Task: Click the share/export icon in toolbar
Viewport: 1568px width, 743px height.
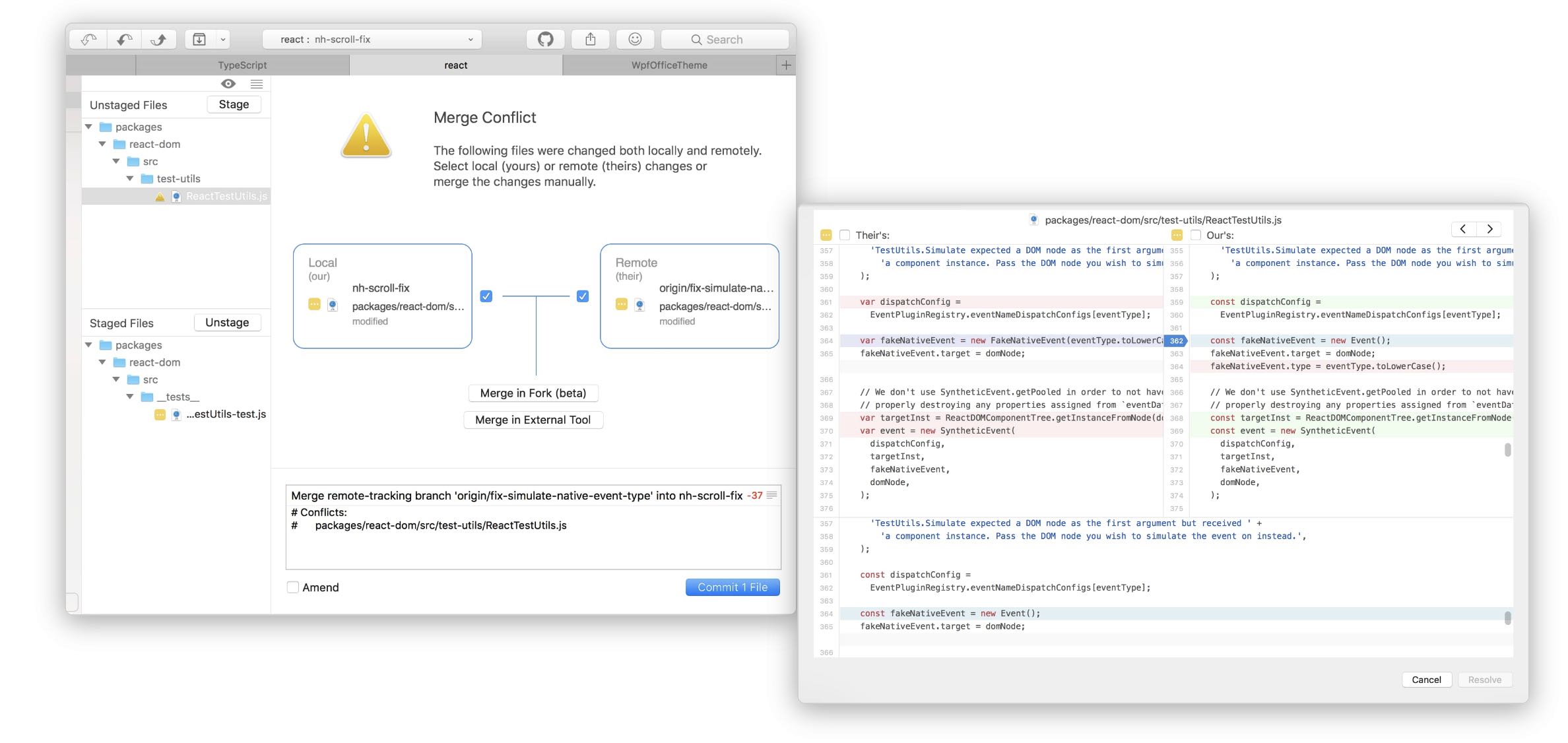Action: coord(590,38)
